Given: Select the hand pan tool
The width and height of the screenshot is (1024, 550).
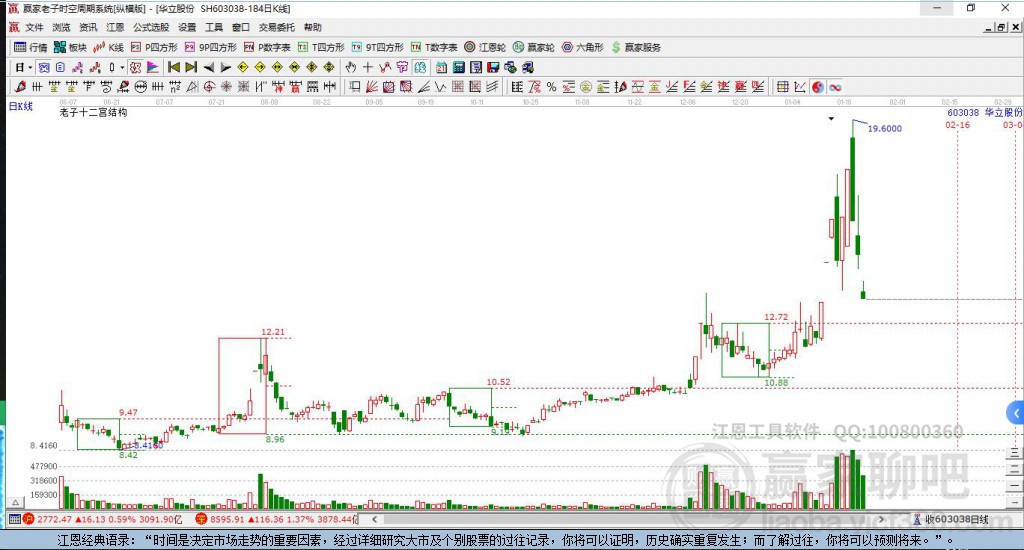Looking at the screenshot, I should click(x=351, y=67).
